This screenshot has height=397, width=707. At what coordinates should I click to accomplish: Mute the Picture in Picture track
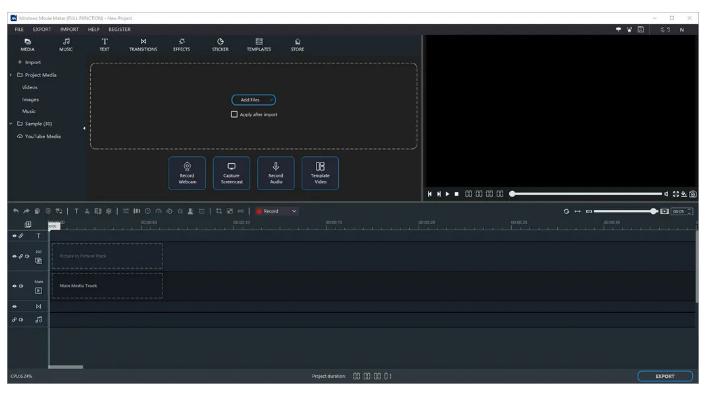point(27,256)
